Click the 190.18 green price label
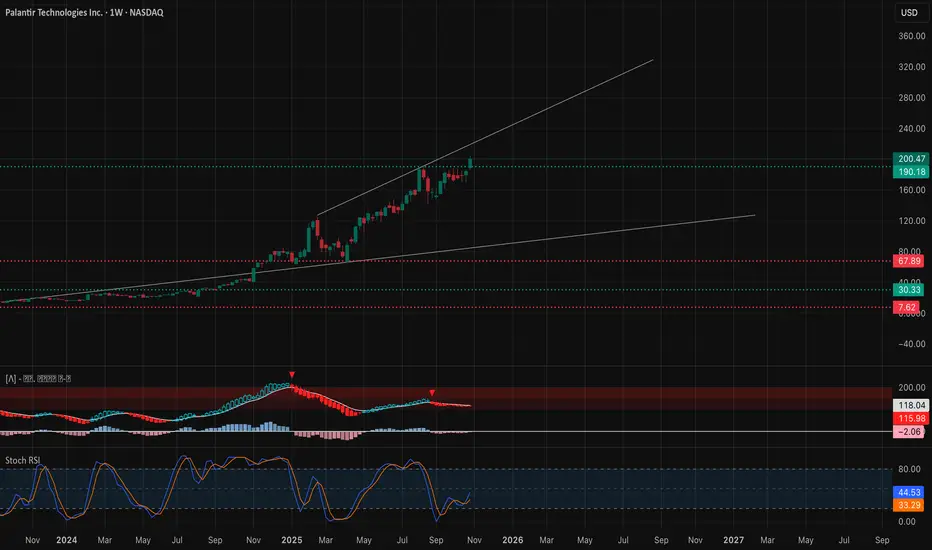The height and width of the screenshot is (550, 932). coord(911,172)
